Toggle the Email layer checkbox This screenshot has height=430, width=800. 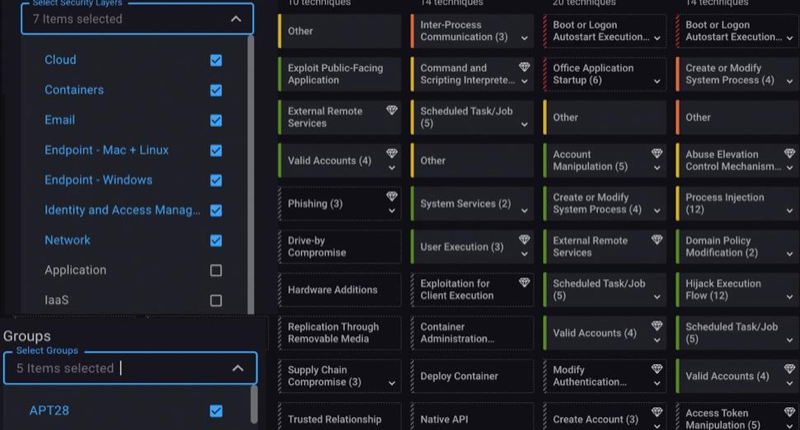(216, 120)
